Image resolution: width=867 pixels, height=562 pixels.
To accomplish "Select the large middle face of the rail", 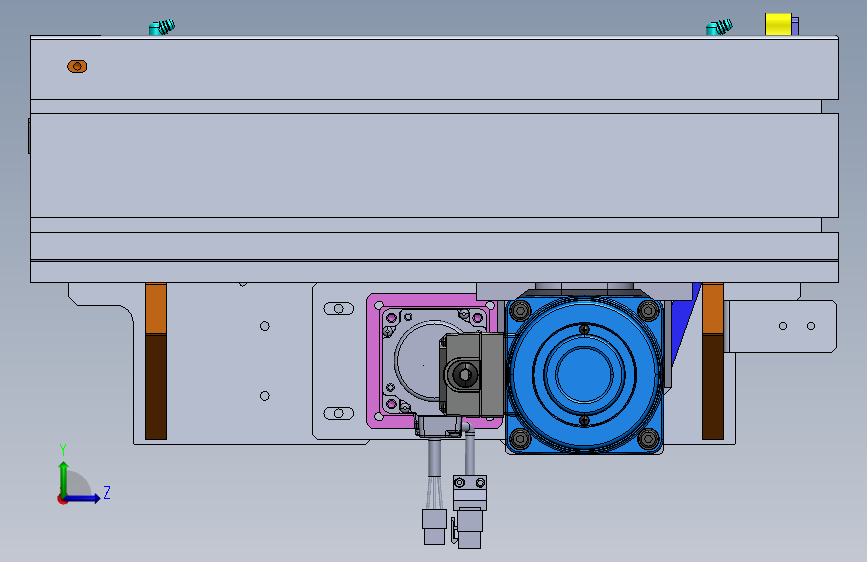I will (435, 165).
